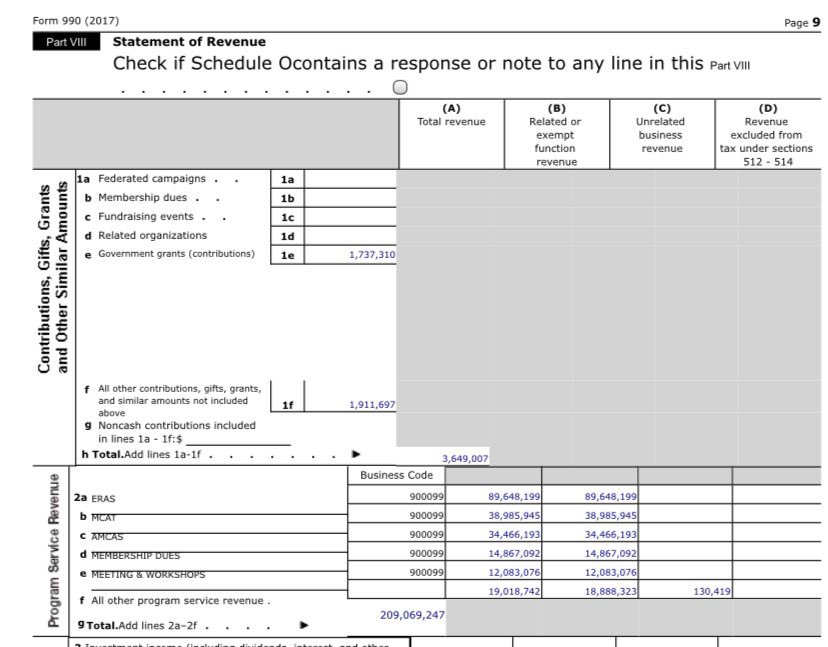Click ERAS total revenue 89,648,199 in column A
The image size is (828, 647).
tap(514, 496)
